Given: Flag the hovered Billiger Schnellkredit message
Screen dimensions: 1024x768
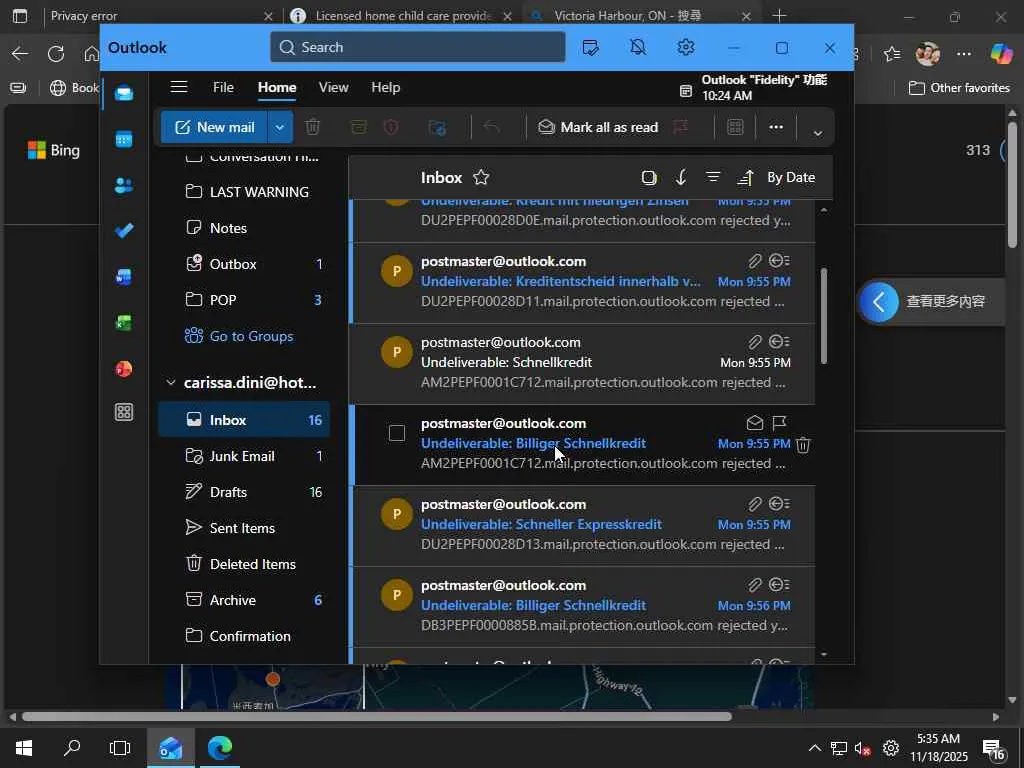Looking at the screenshot, I should (779, 423).
